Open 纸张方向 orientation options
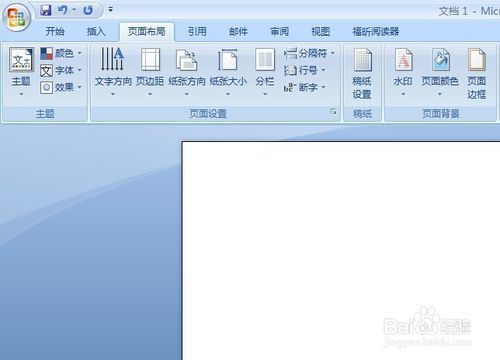 coord(187,72)
